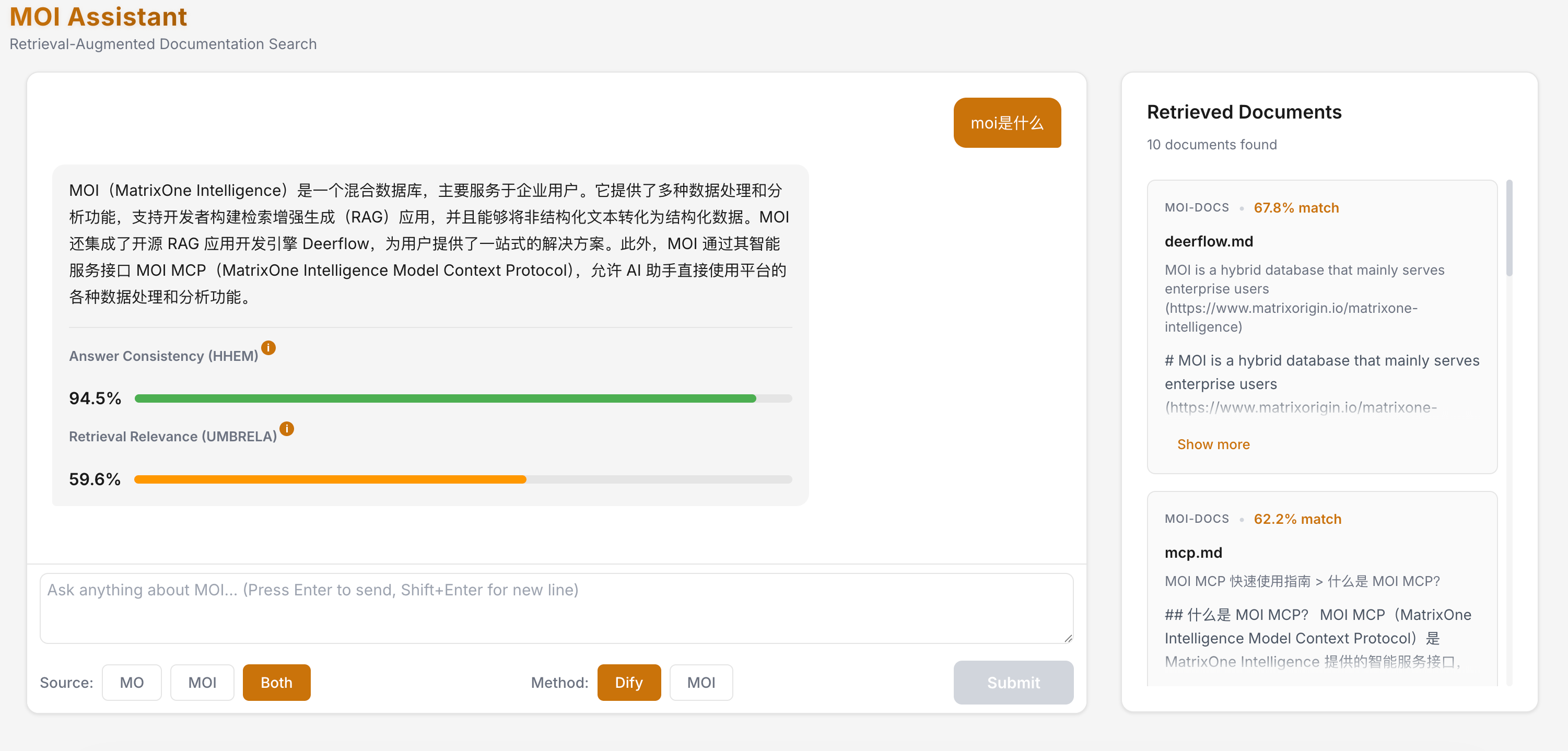1568x751 pixels.
Task: Select Both as the source
Action: tap(276, 682)
